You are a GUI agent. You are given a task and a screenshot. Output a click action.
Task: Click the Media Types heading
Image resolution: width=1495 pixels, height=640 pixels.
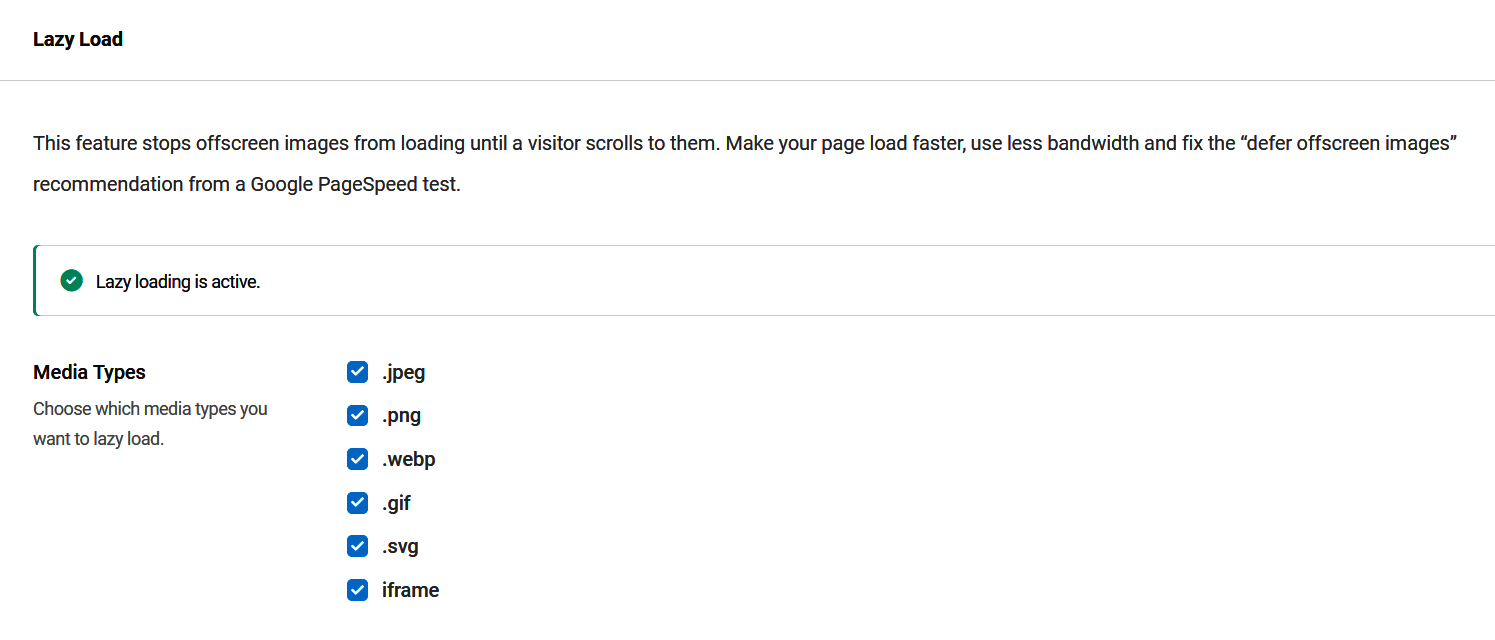89,372
